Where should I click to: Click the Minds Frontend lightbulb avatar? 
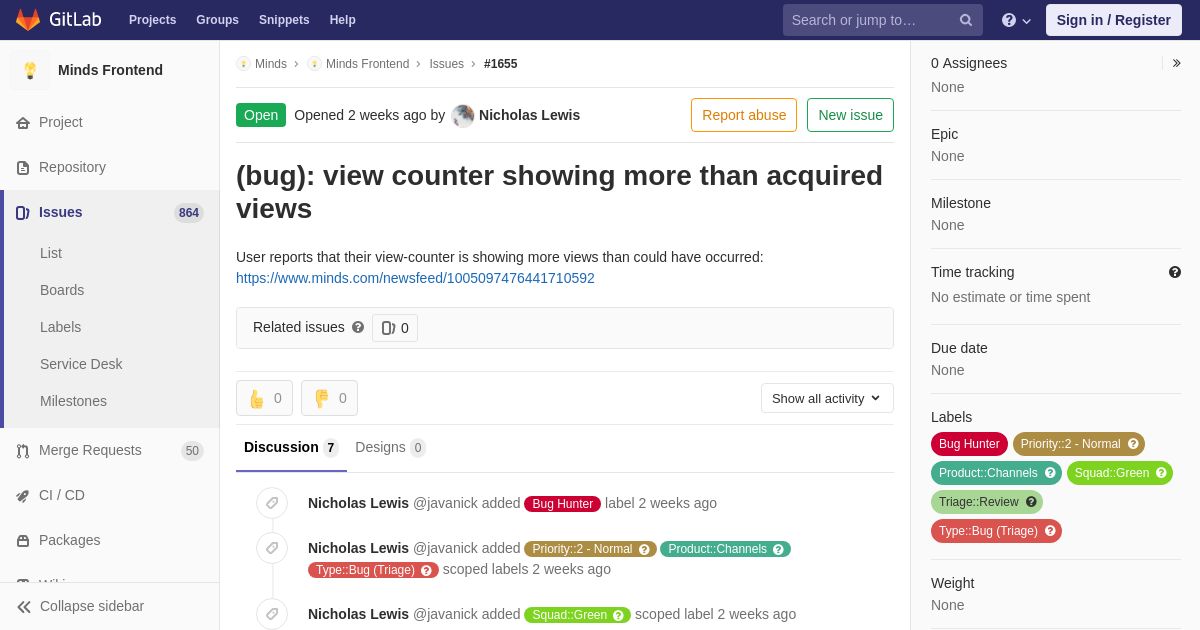point(30,70)
